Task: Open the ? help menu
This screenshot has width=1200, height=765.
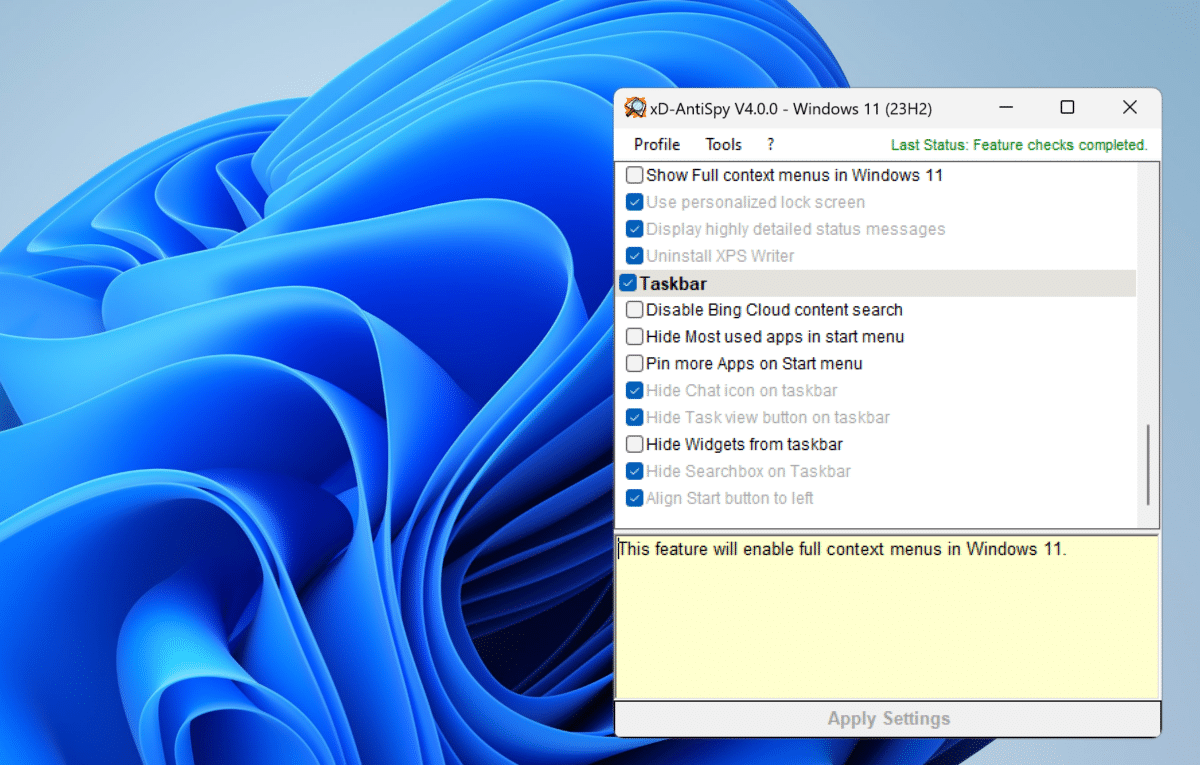Action: coord(770,144)
